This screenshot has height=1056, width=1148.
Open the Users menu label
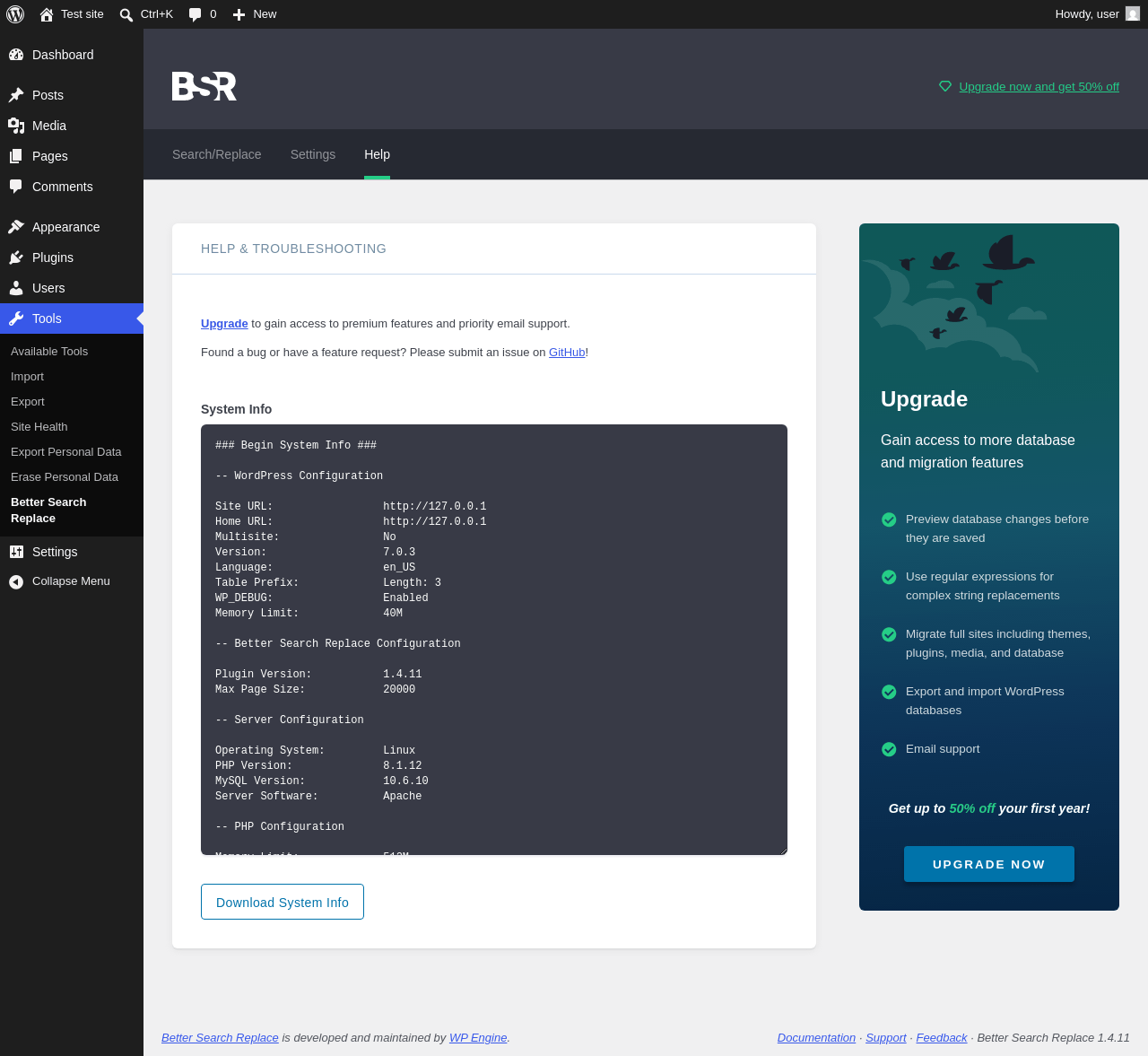(x=48, y=288)
